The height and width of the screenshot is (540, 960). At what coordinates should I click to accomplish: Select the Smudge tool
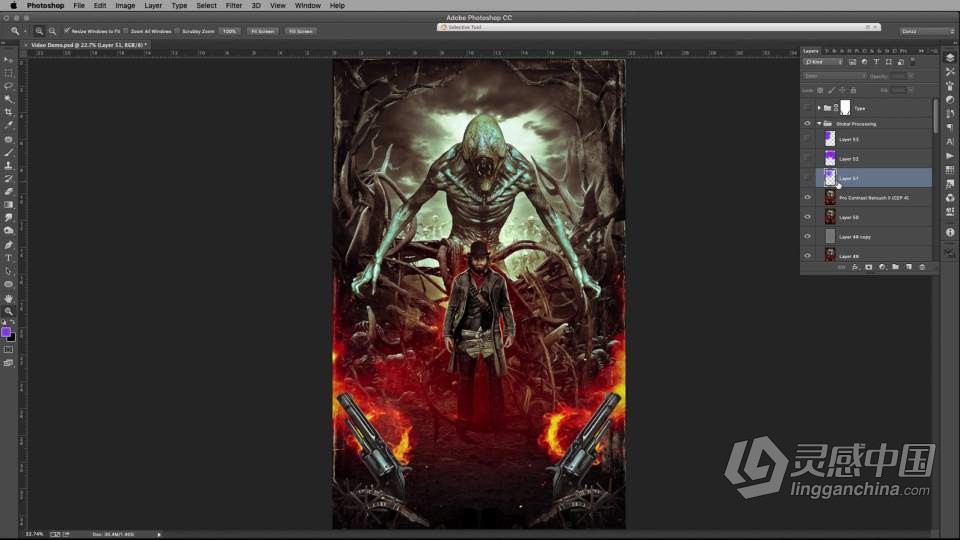pos(9,218)
